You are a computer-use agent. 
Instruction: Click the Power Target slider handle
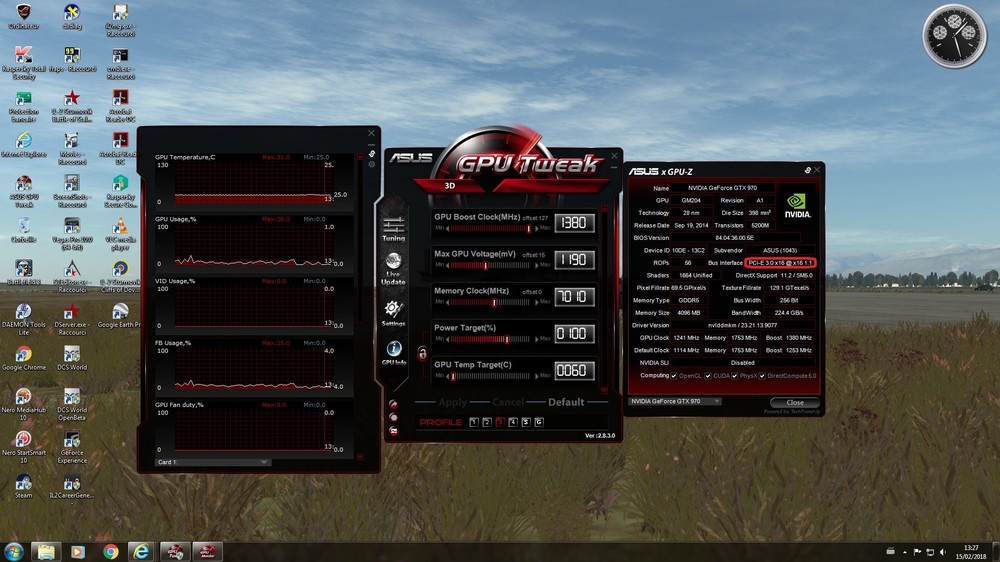(507, 339)
